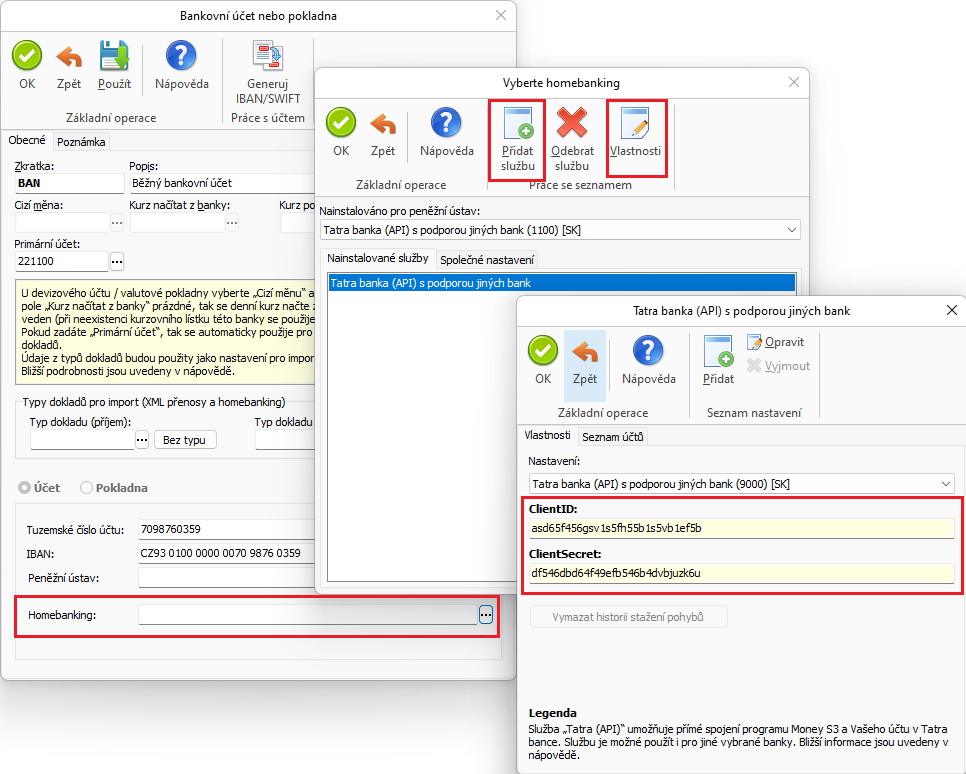Click OK in Vyberte homebanking window
Viewport: 966px width, 774px height.
point(341,132)
